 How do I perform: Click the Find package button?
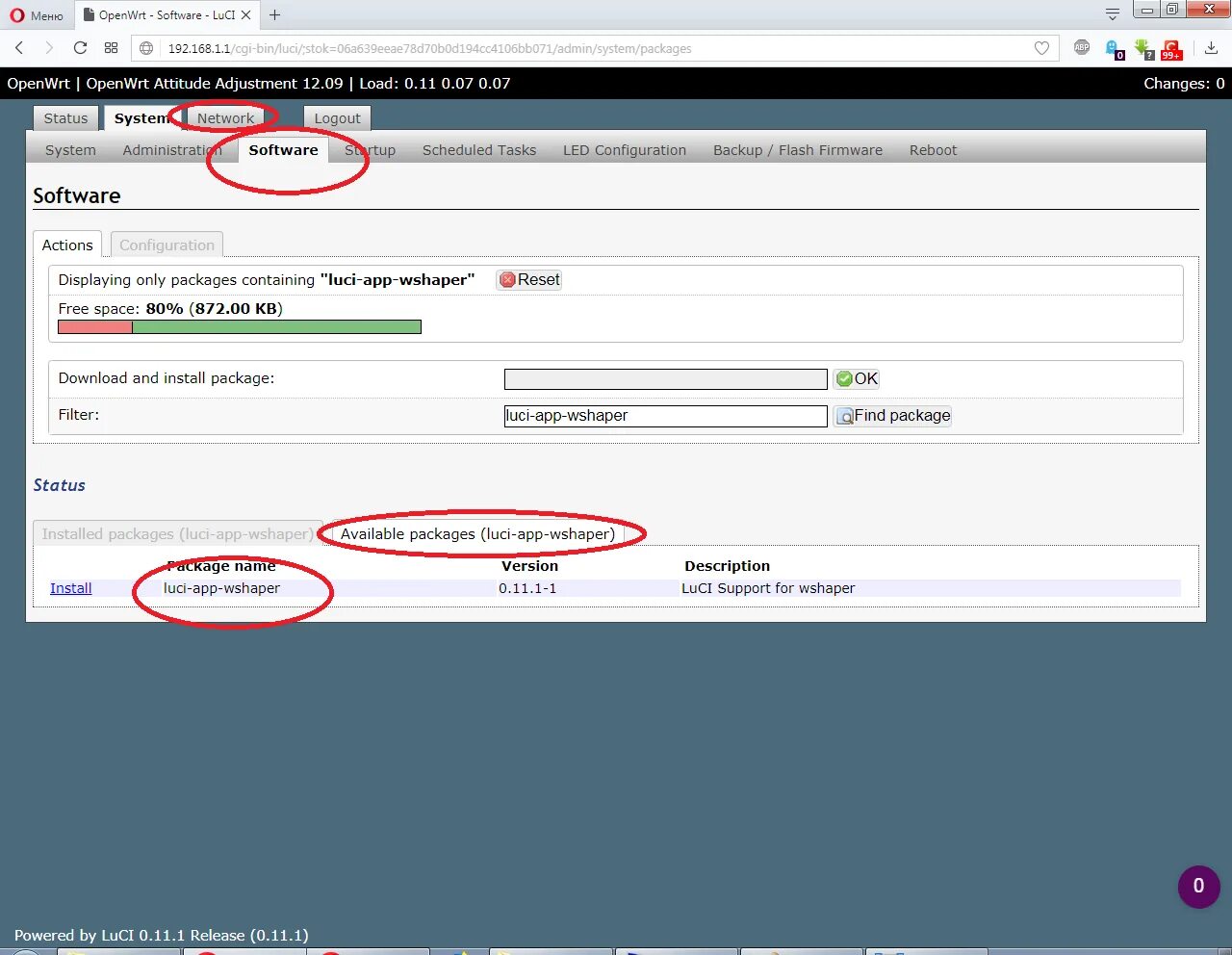[892, 416]
